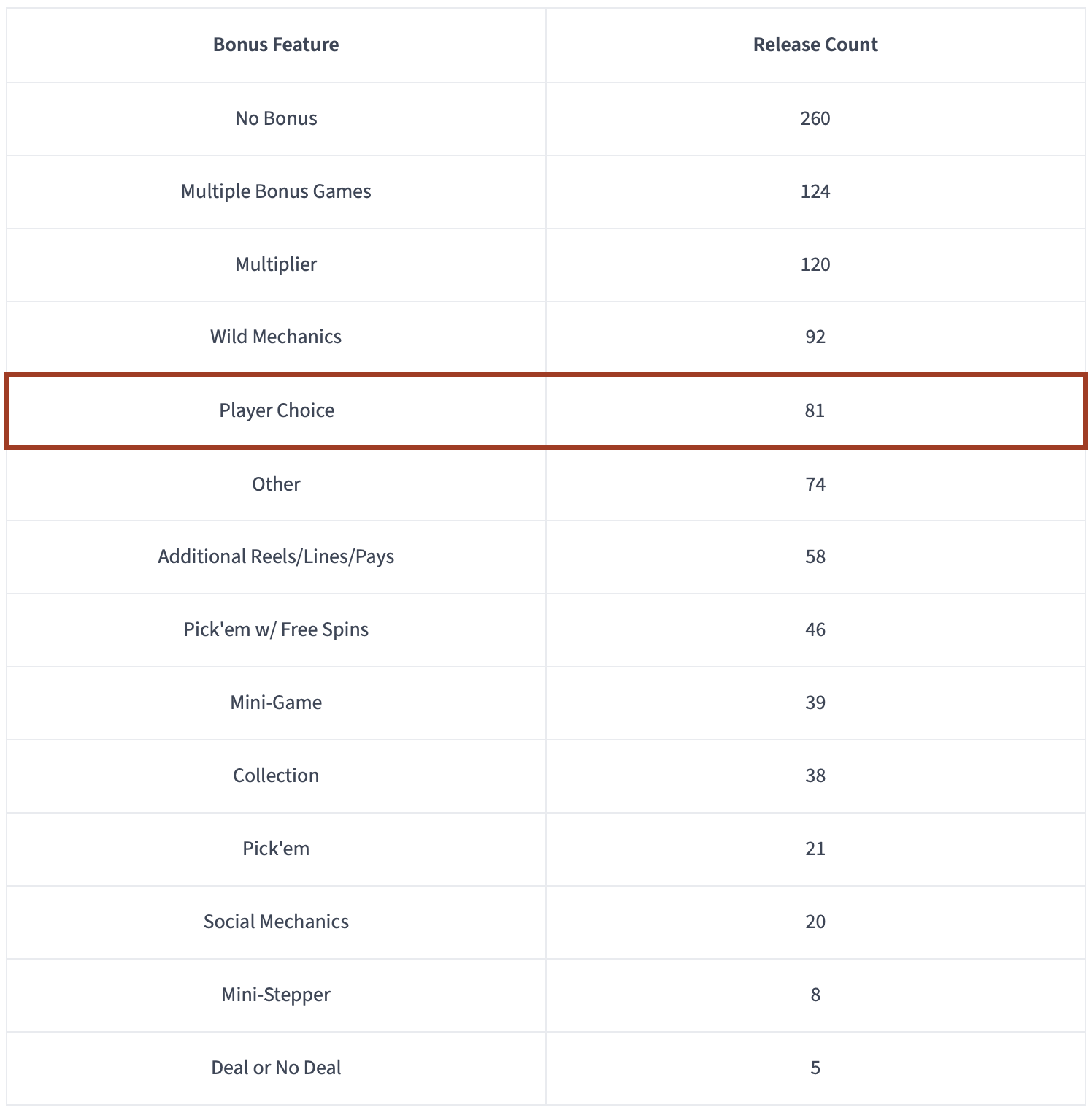1092x1110 pixels.
Task: Select the No Bonus row label
Action: [x=276, y=118]
